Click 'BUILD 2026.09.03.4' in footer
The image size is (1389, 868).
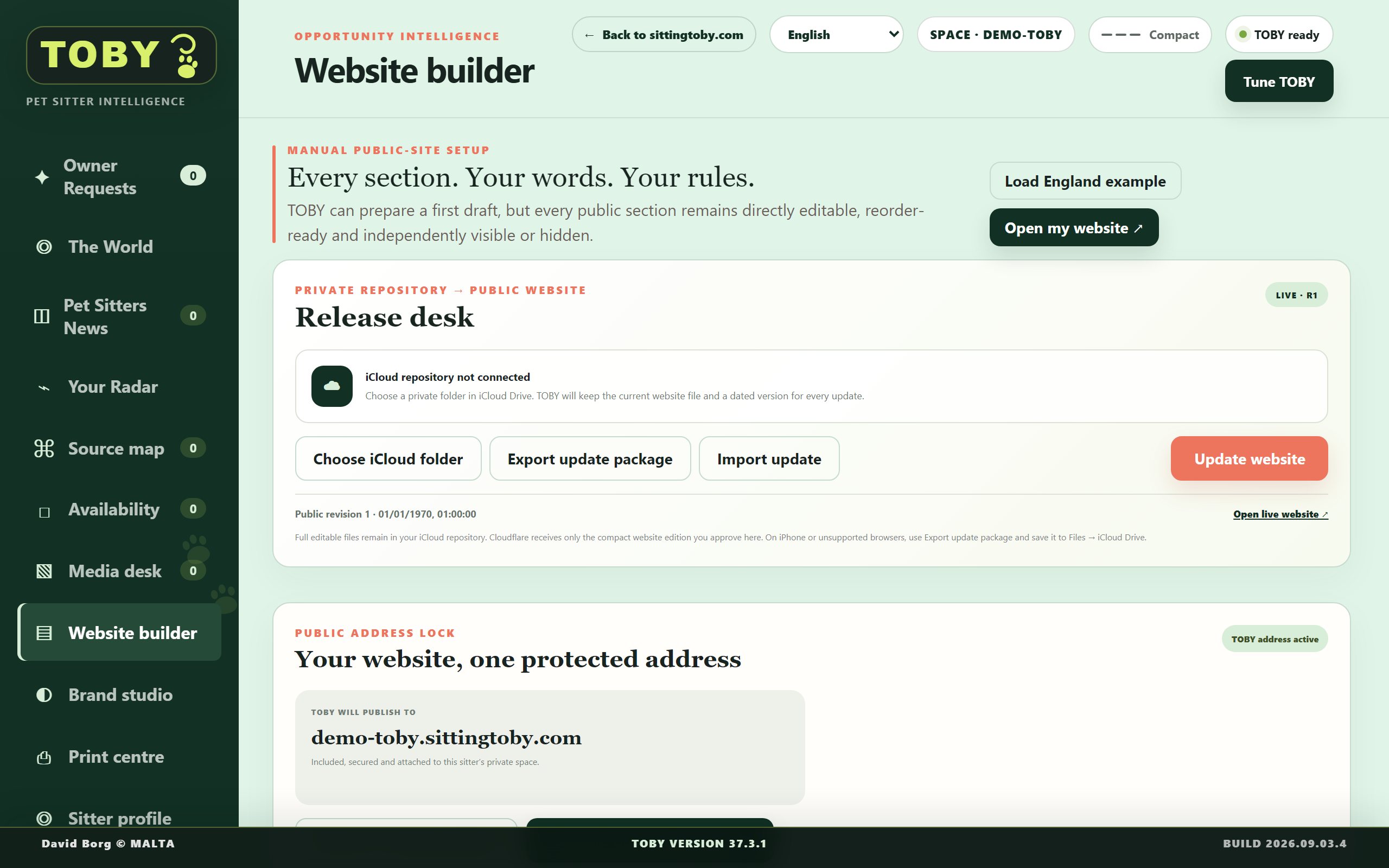(x=1284, y=844)
